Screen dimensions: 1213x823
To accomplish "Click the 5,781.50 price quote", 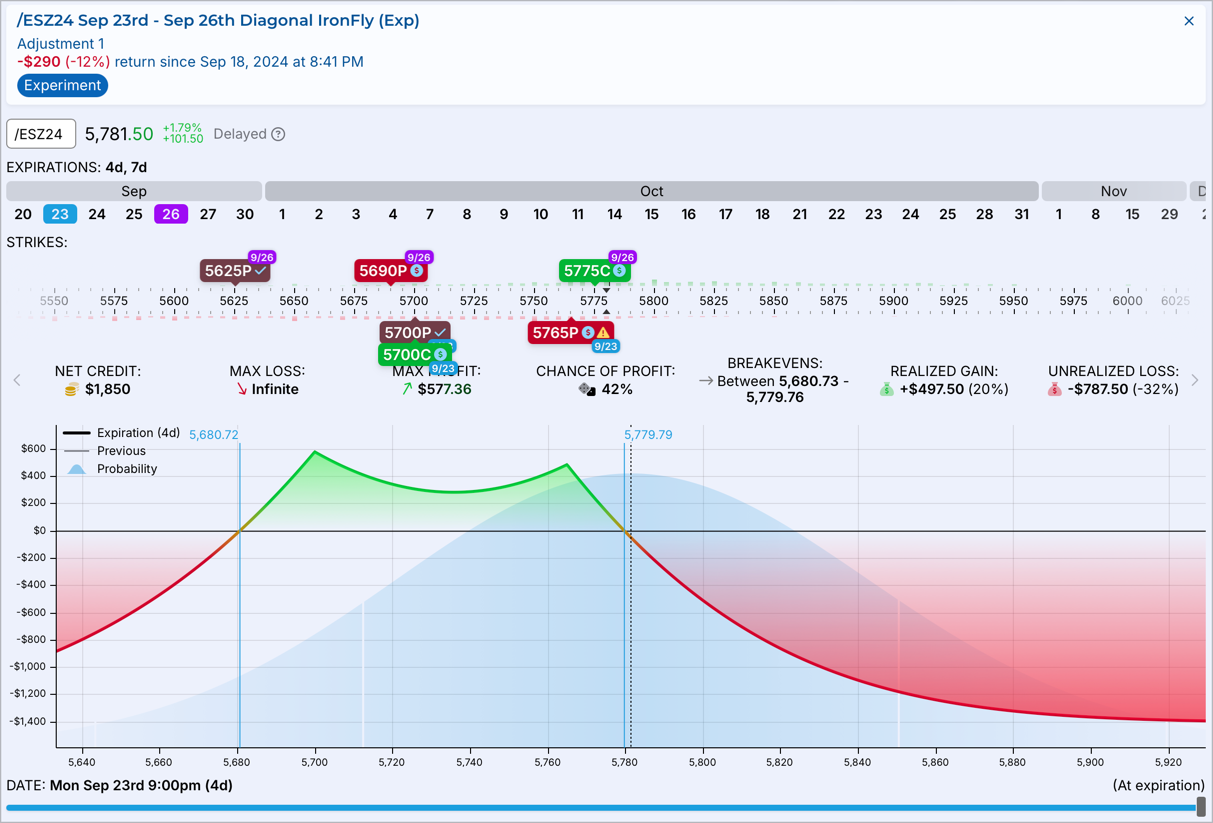I will pyautogui.click(x=119, y=134).
